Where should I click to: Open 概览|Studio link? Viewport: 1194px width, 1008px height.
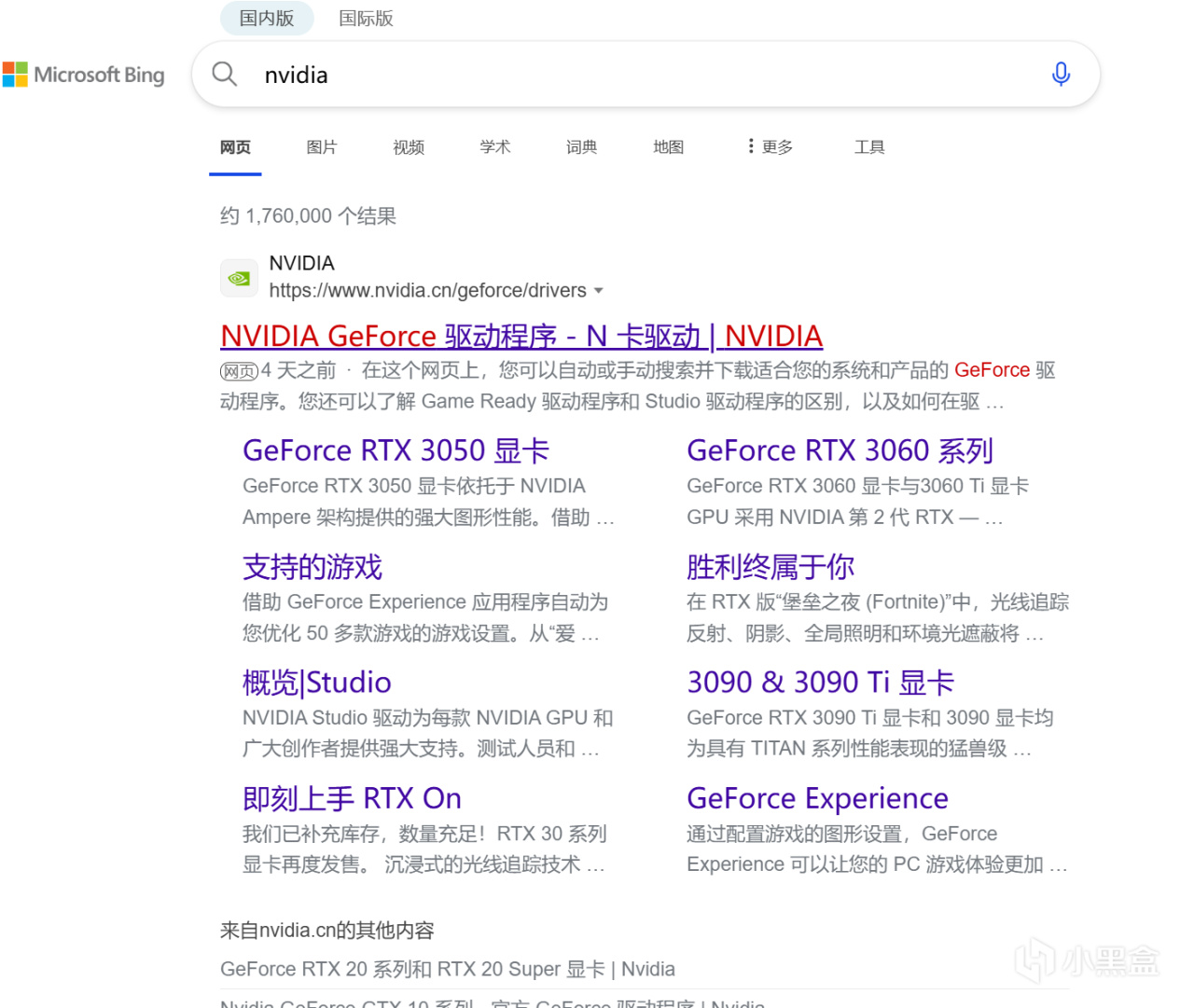pos(317,683)
